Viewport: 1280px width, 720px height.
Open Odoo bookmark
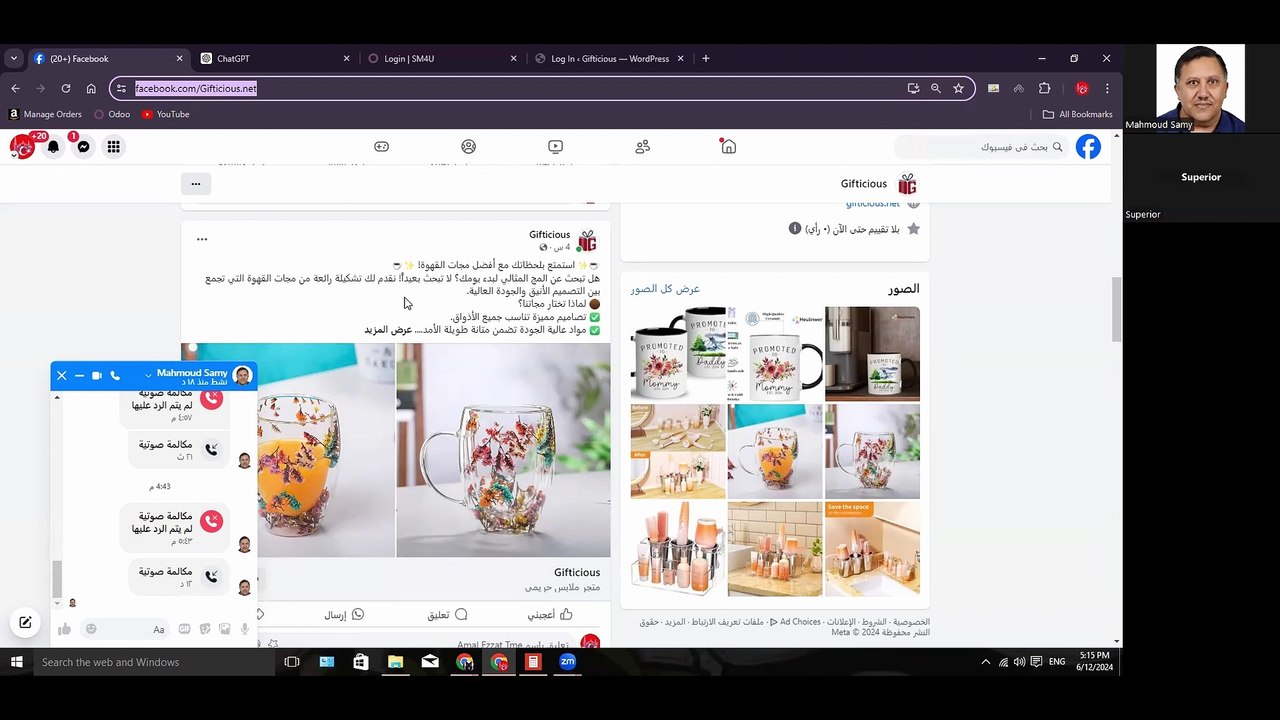click(112, 114)
